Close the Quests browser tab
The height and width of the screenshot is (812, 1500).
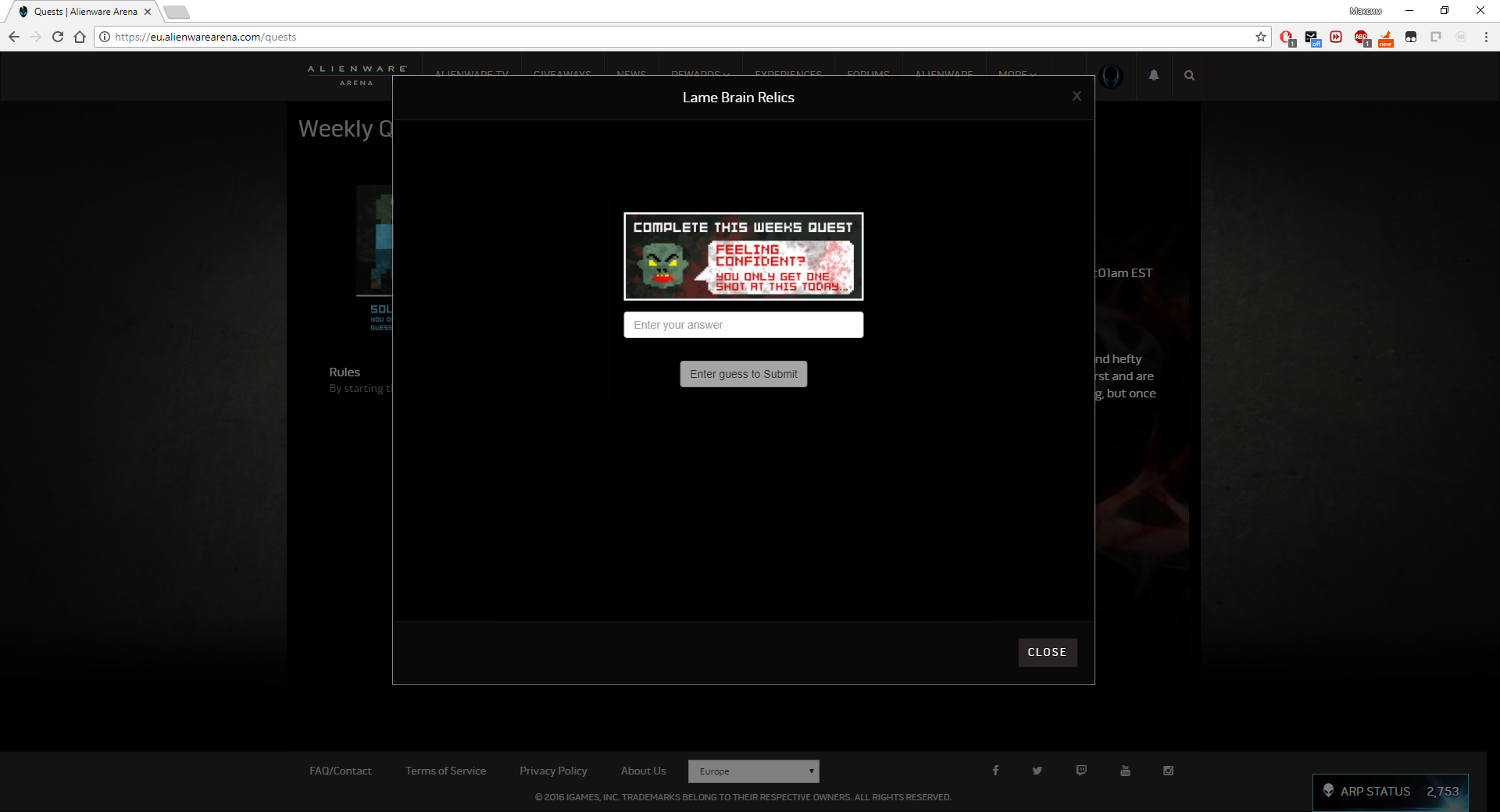pos(147,12)
